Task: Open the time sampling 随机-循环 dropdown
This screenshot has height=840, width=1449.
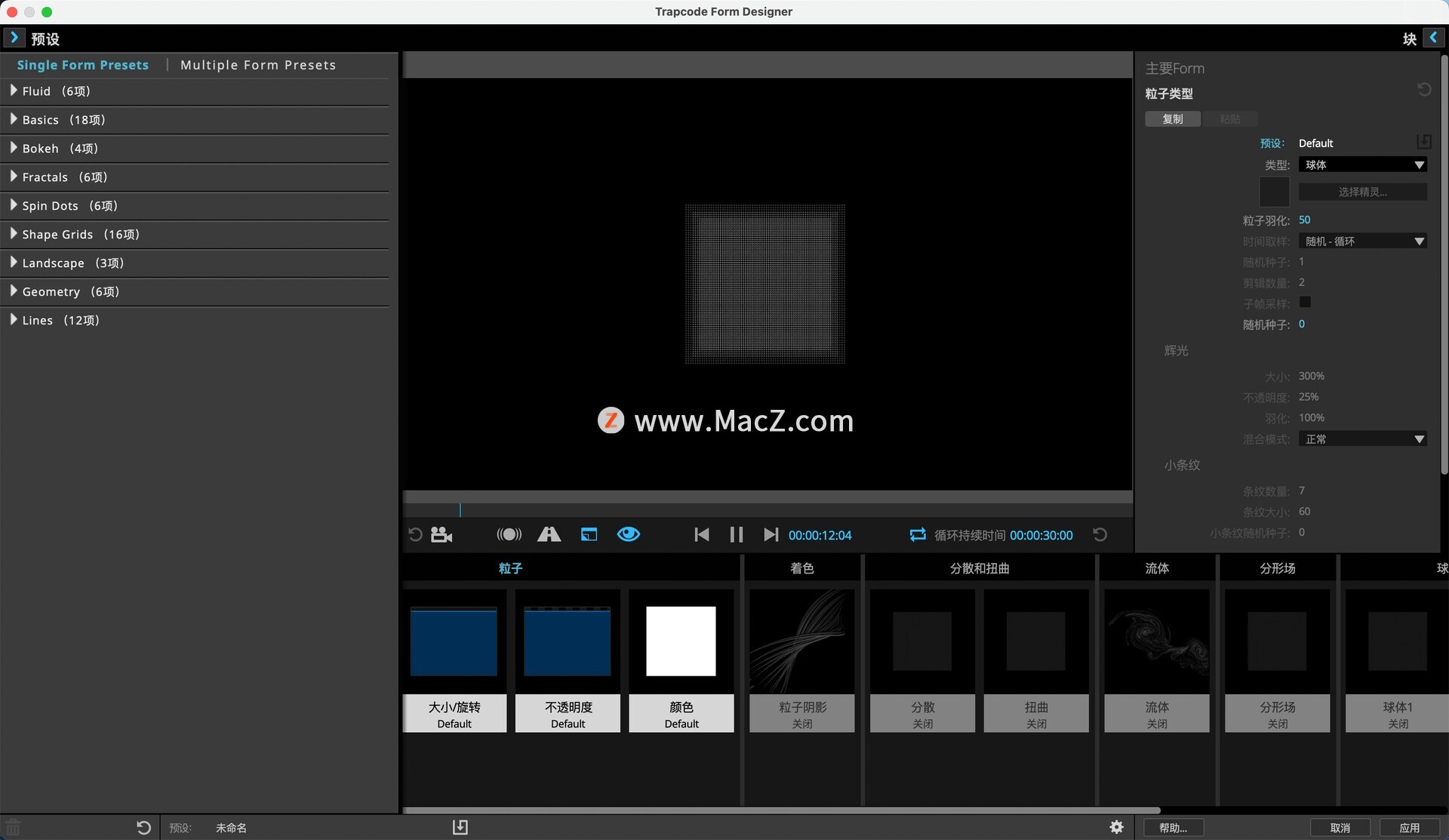Action: (x=1362, y=242)
